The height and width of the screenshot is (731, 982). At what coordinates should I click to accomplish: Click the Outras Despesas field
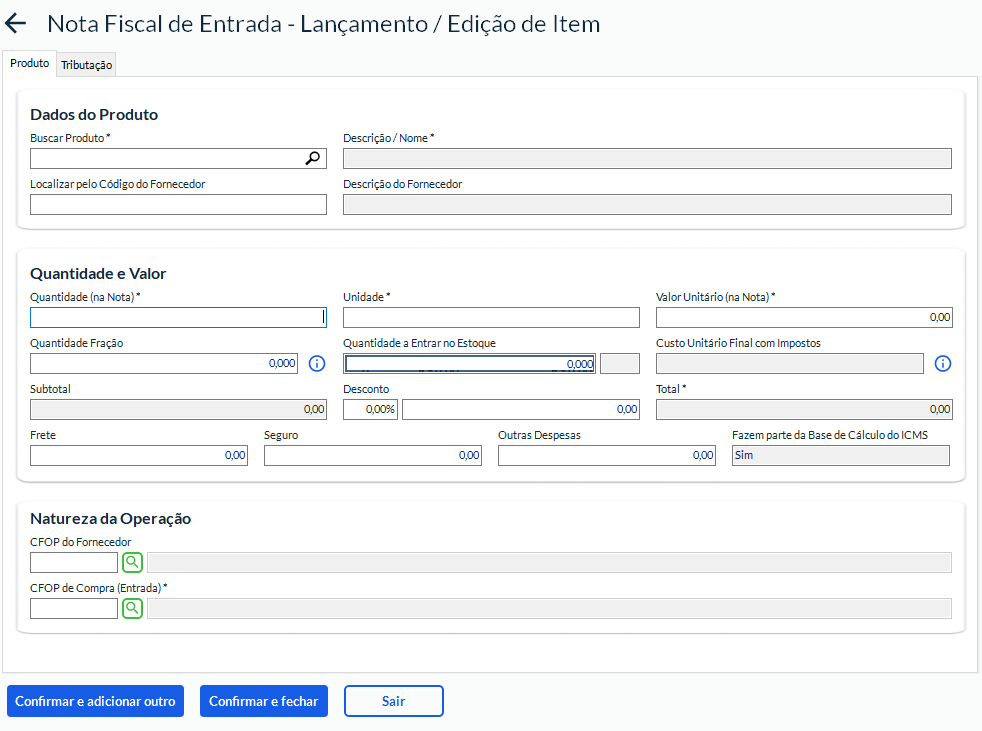click(x=606, y=456)
